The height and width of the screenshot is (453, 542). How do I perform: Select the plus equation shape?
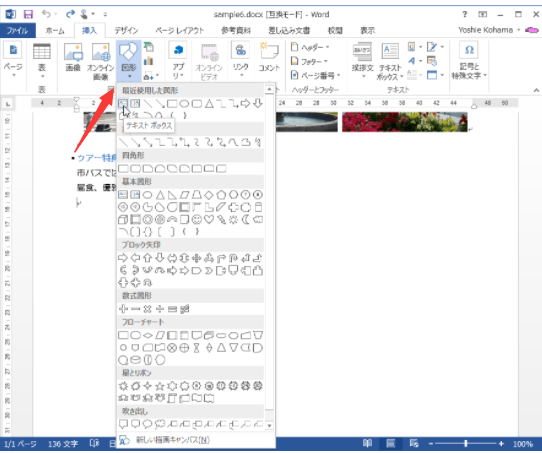123,309
